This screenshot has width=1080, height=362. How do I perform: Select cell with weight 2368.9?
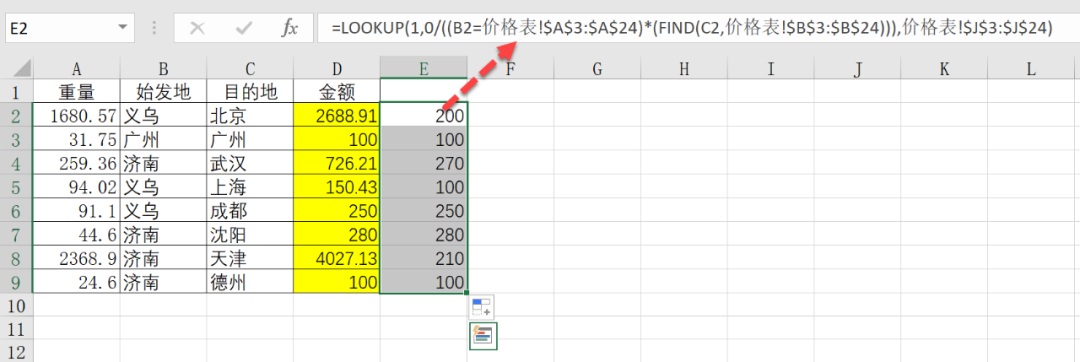pyautogui.click(x=76, y=257)
